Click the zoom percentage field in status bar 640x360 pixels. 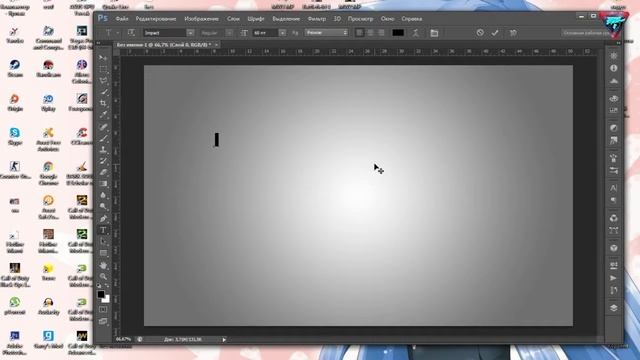tap(124, 340)
